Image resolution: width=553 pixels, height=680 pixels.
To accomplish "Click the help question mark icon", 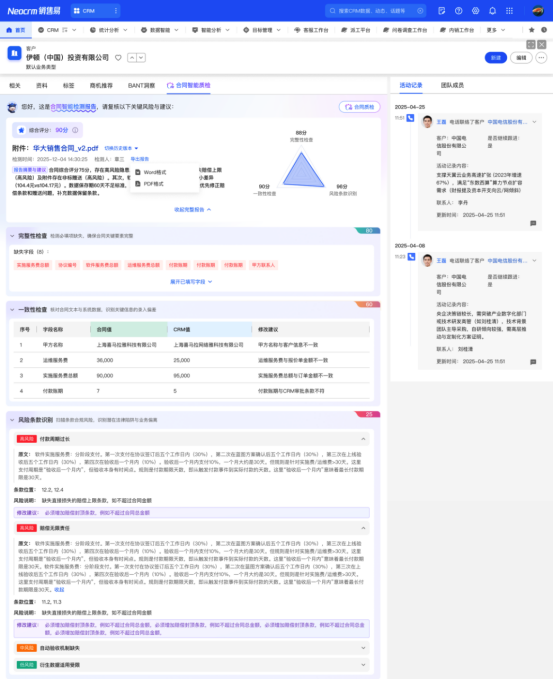I will point(458,11).
